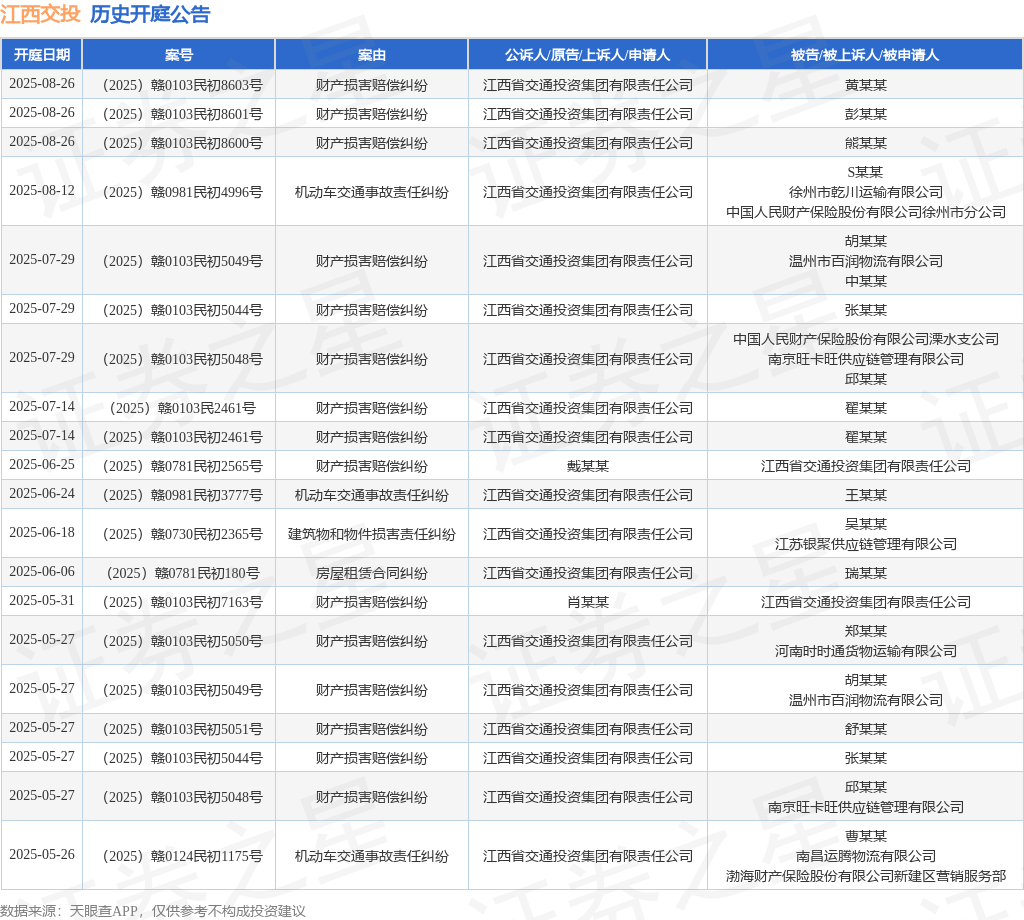
Task: Click defendant 王某某
Action: point(865,495)
